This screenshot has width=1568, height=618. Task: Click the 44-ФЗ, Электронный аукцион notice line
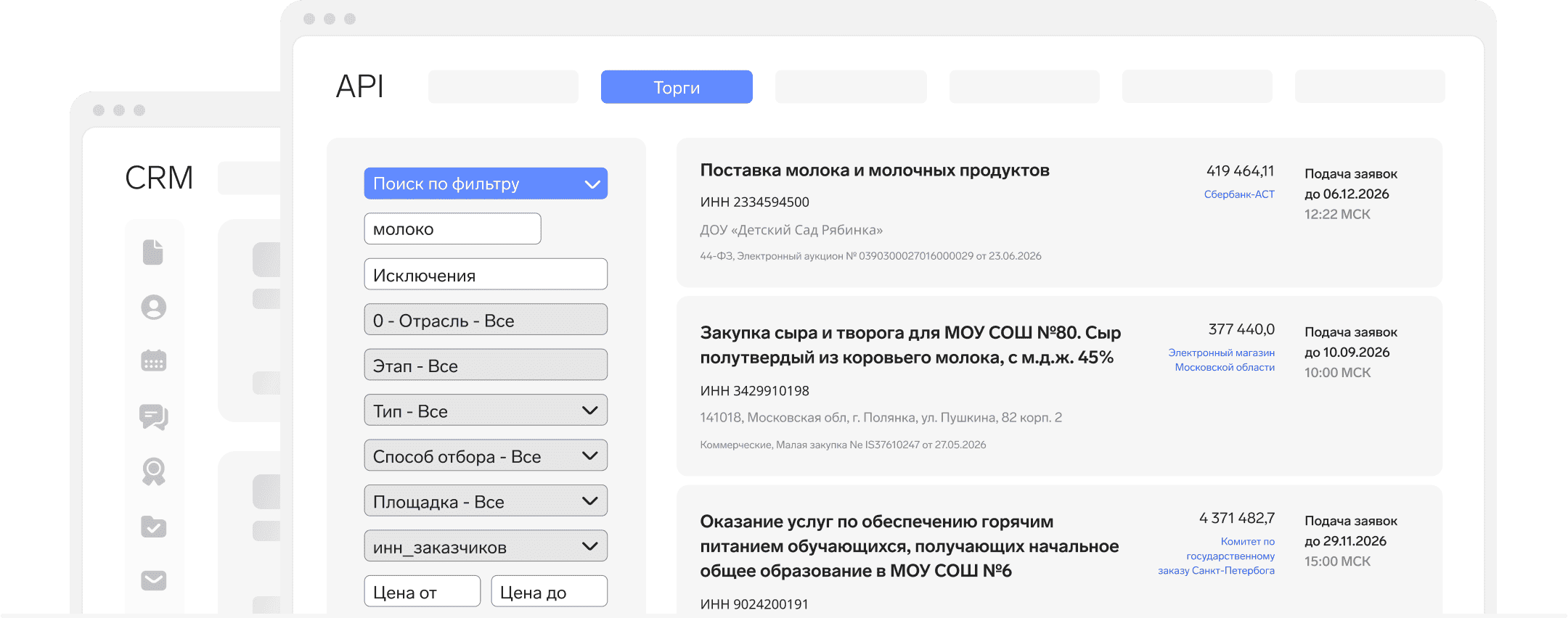(x=870, y=256)
